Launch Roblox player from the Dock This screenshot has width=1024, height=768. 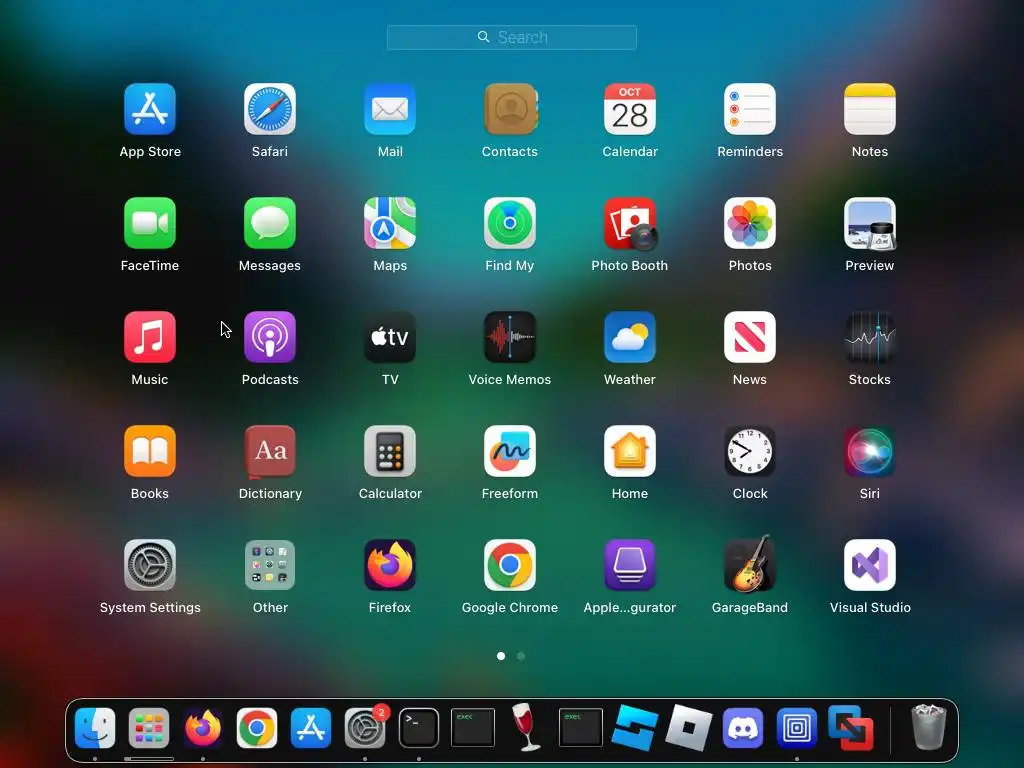(x=688, y=728)
